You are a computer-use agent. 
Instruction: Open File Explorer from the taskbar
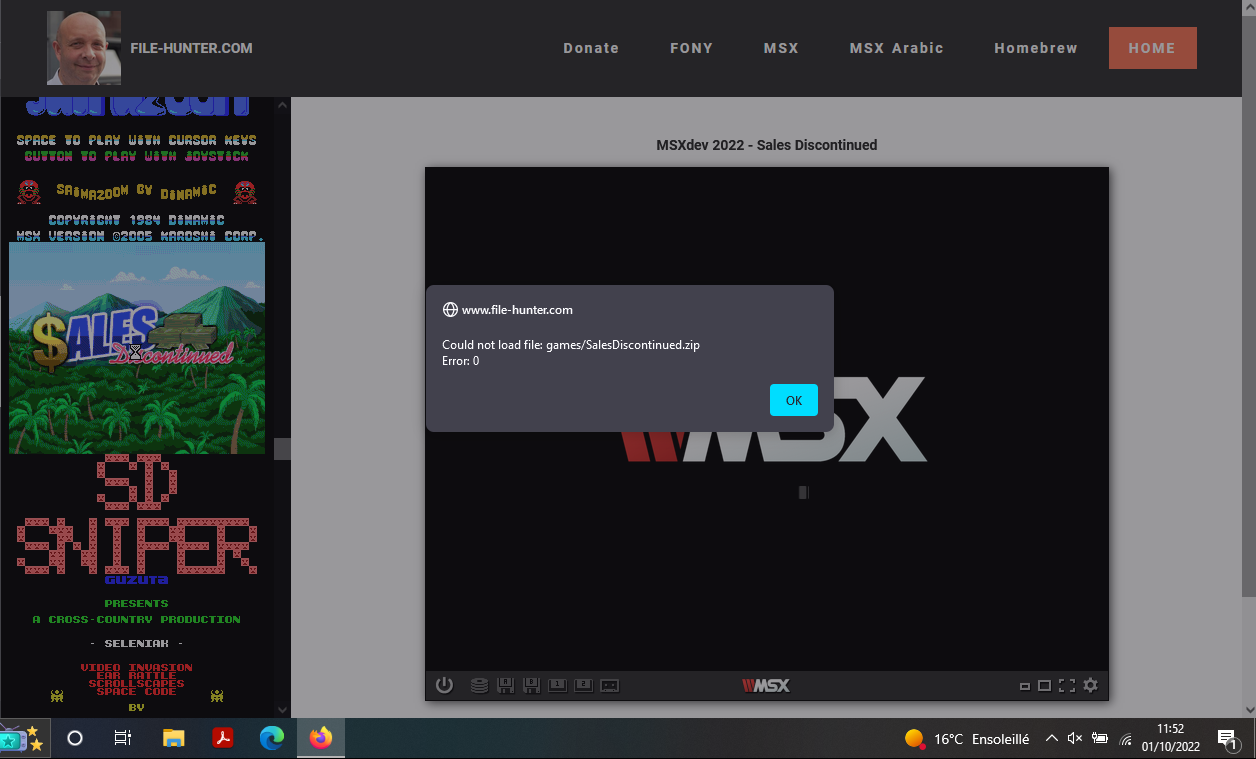(x=173, y=739)
